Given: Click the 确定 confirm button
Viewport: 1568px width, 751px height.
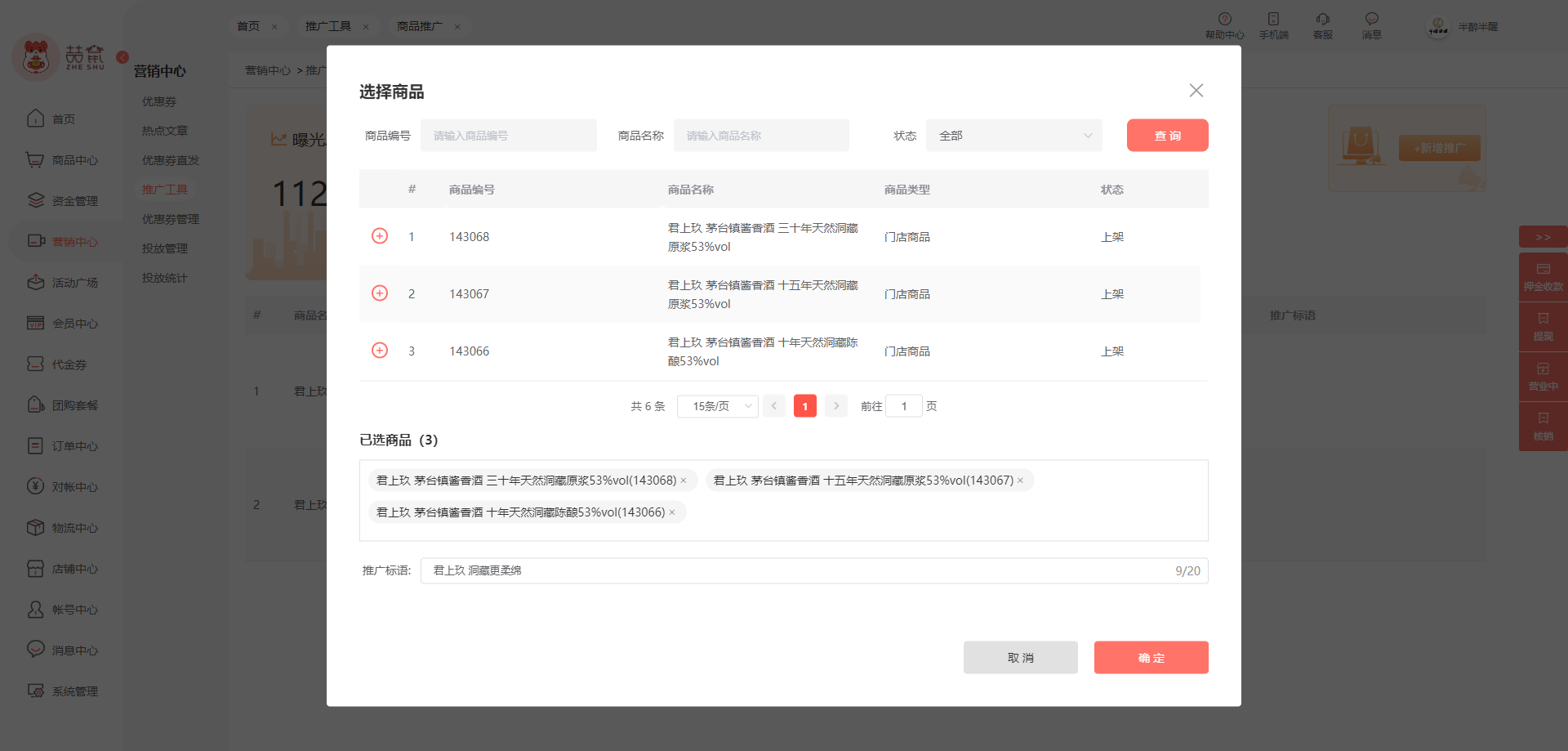Looking at the screenshot, I should (1151, 658).
